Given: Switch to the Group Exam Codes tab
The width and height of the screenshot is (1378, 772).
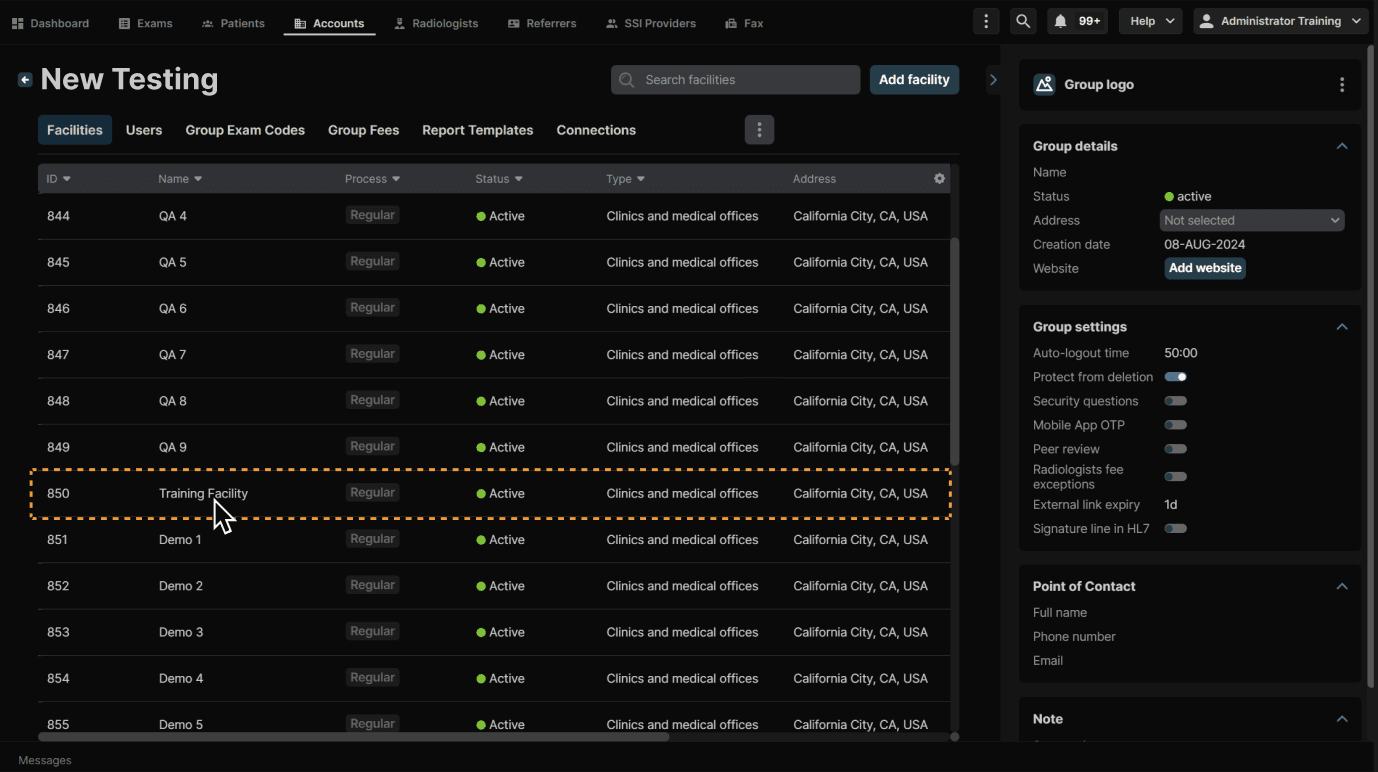Looking at the screenshot, I should (245, 130).
